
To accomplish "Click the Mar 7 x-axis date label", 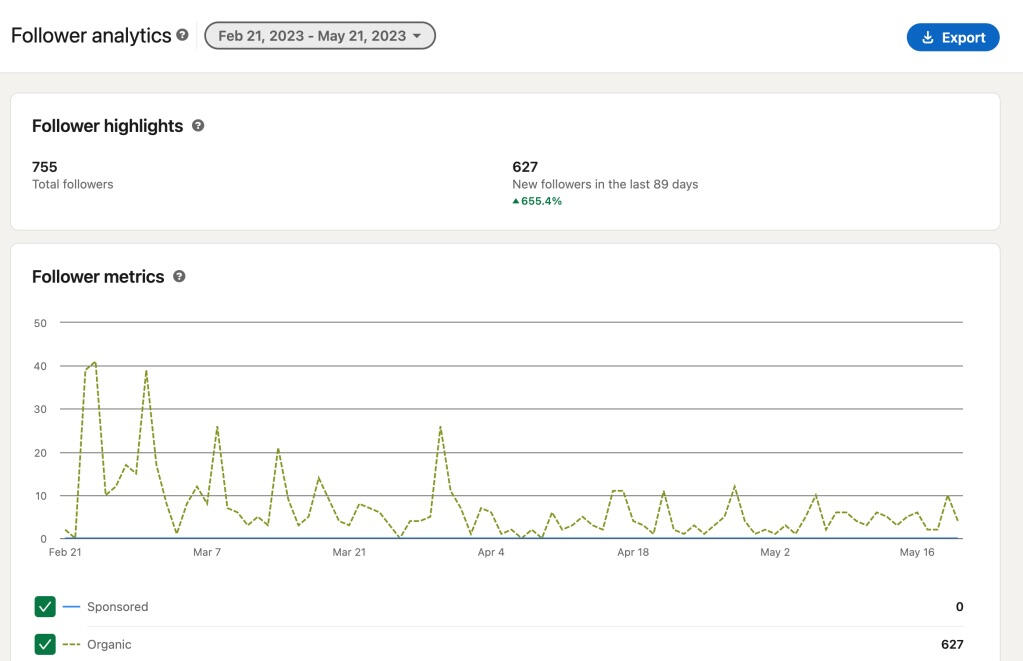I will [207, 552].
